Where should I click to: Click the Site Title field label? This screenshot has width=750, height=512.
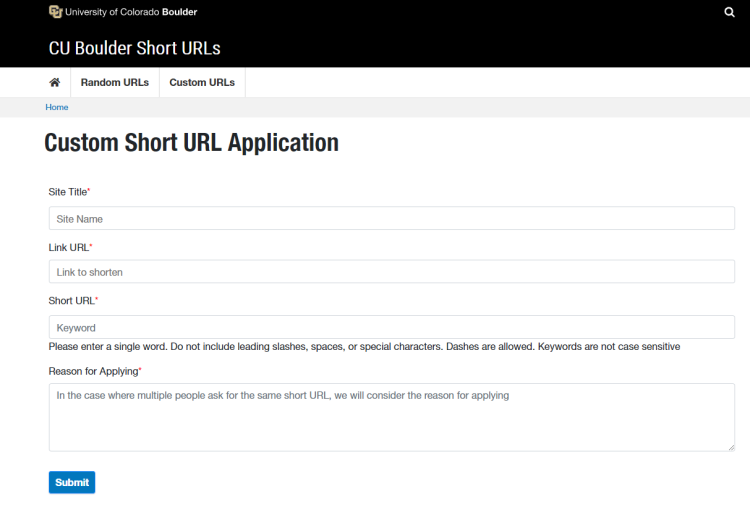pyautogui.click(x=69, y=192)
